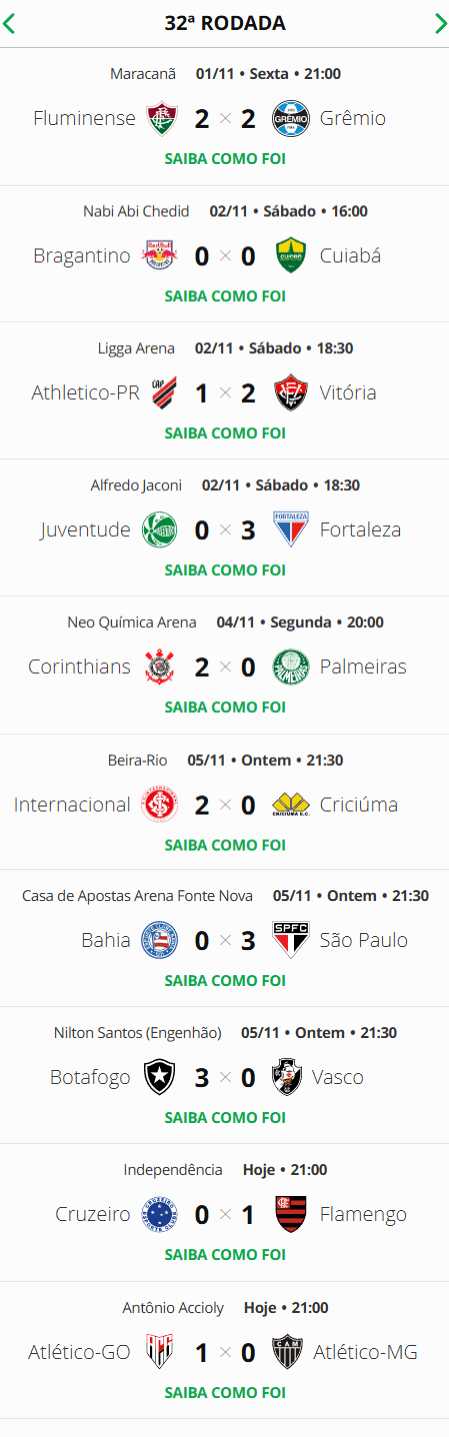Screen dimensions: 449x1437
Task: Open Saiba Como Foi for Juventude vs Fortaleza
Action: (225, 570)
